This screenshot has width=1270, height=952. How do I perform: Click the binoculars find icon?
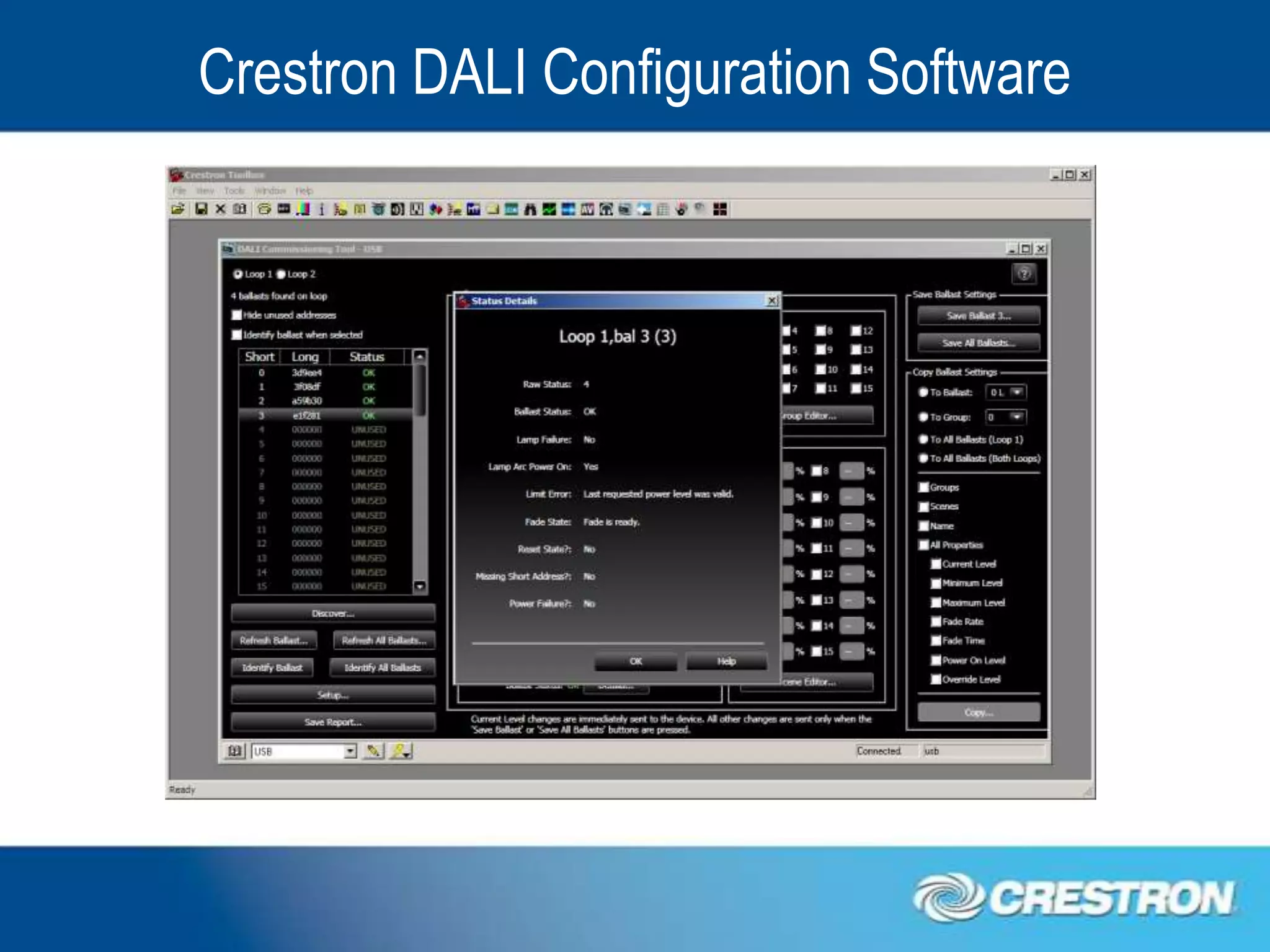pos(530,209)
